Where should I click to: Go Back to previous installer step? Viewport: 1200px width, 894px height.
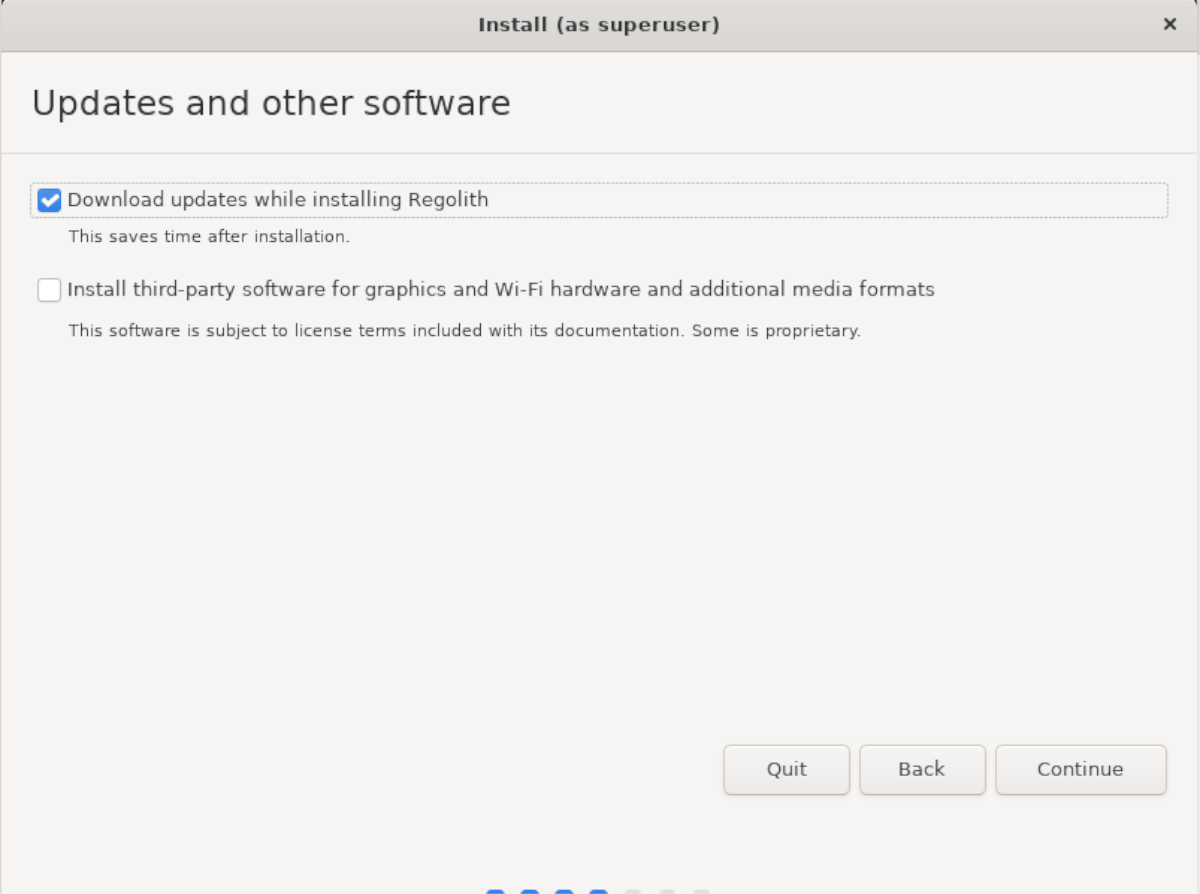(x=922, y=769)
